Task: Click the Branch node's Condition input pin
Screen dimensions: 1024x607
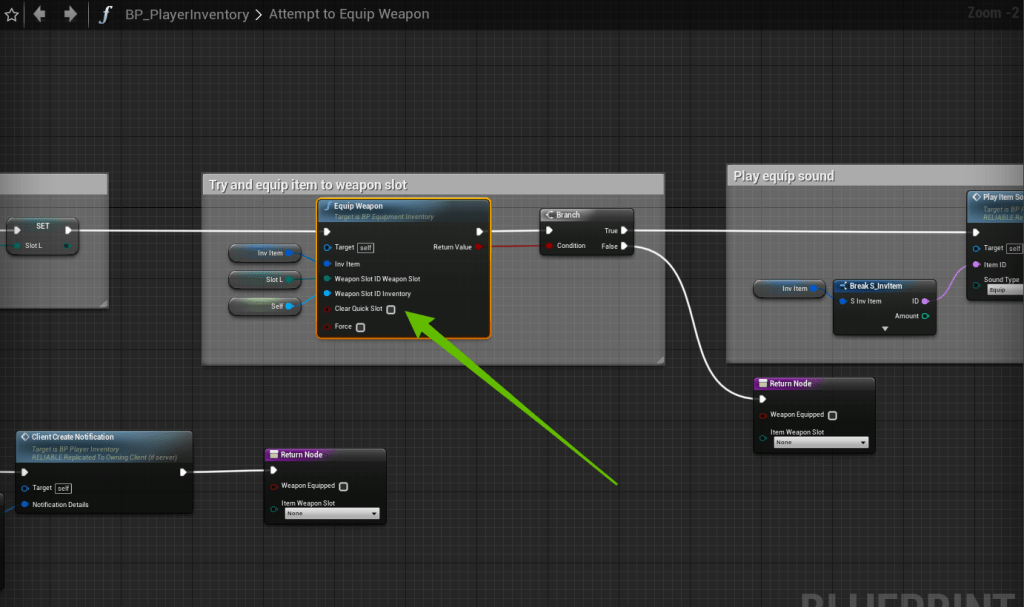Action: [548, 246]
